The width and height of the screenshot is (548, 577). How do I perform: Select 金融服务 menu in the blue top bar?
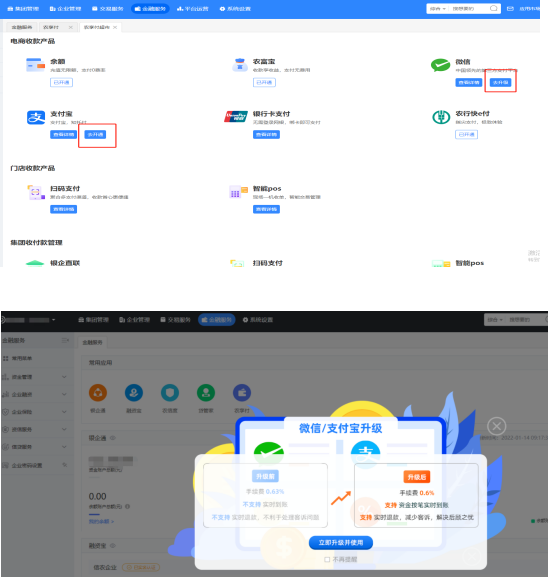(x=150, y=8)
